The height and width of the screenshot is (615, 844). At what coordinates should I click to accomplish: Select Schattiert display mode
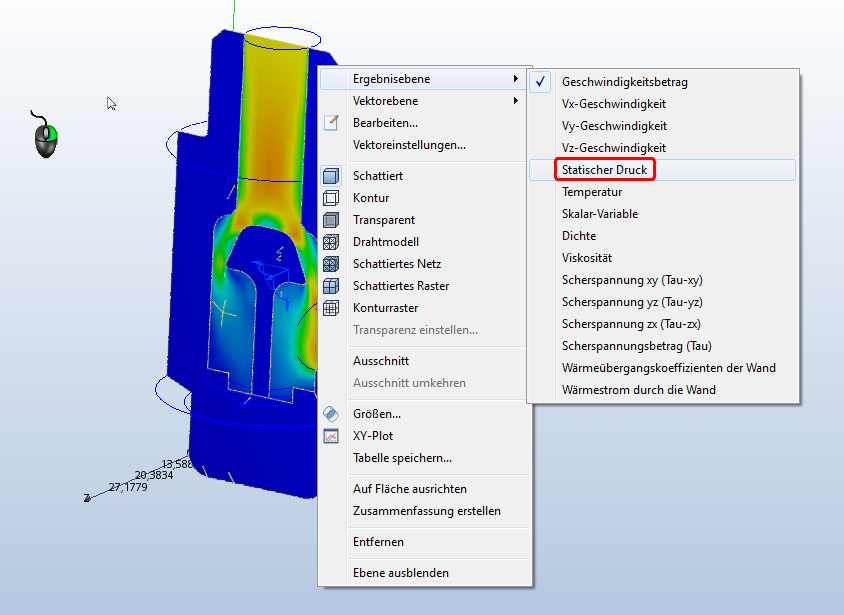point(425,176)
